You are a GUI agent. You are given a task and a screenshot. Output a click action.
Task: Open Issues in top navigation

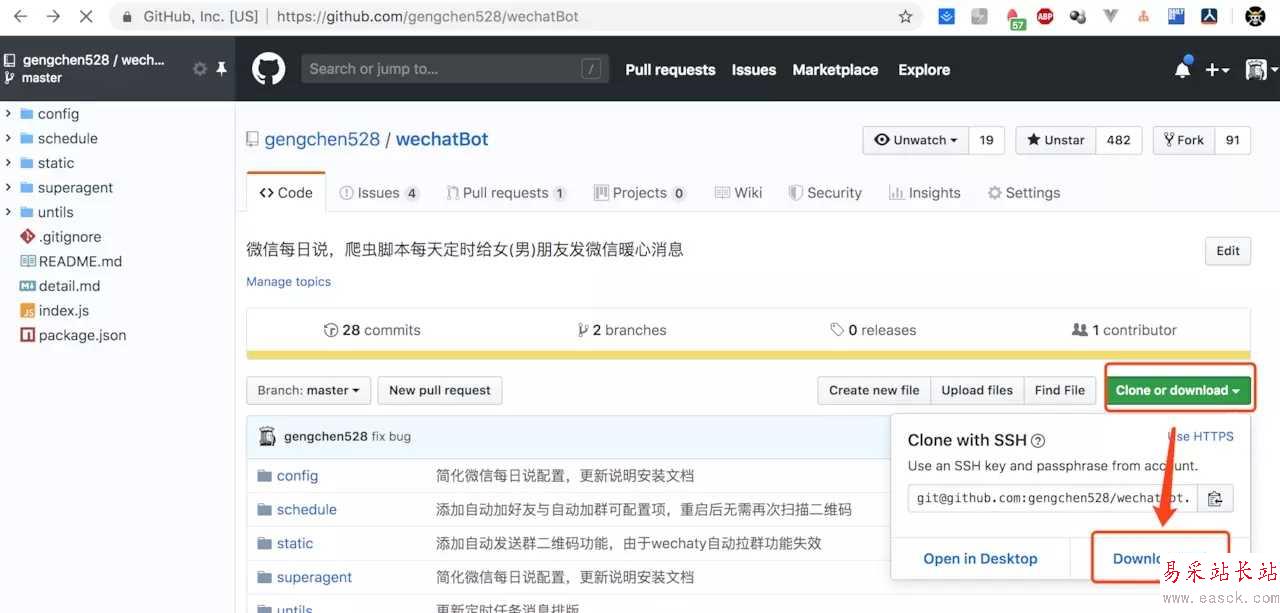pos(754,70)
